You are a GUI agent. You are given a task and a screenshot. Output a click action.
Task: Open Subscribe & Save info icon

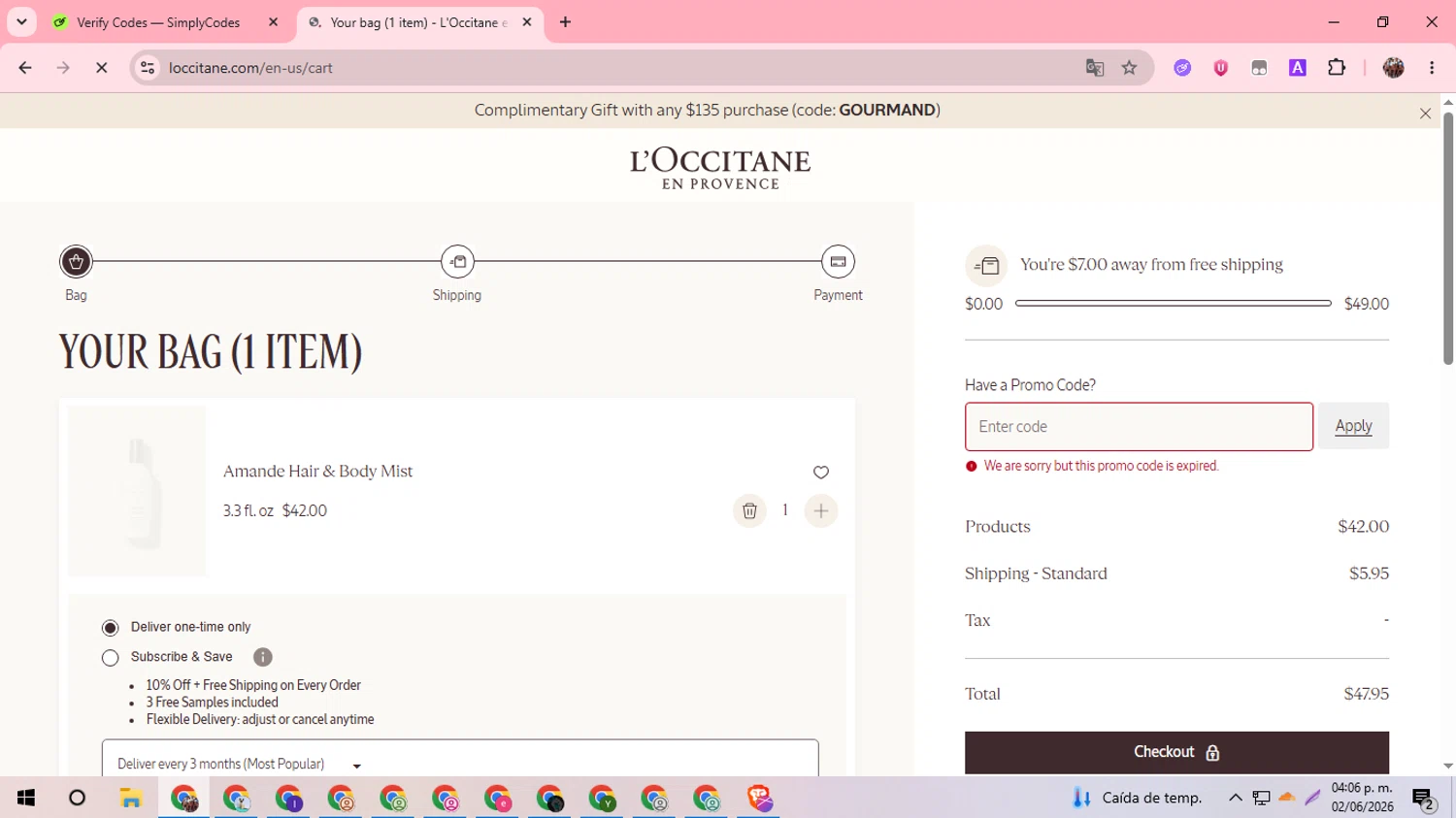pyautogui.click(x=262, y=657)
